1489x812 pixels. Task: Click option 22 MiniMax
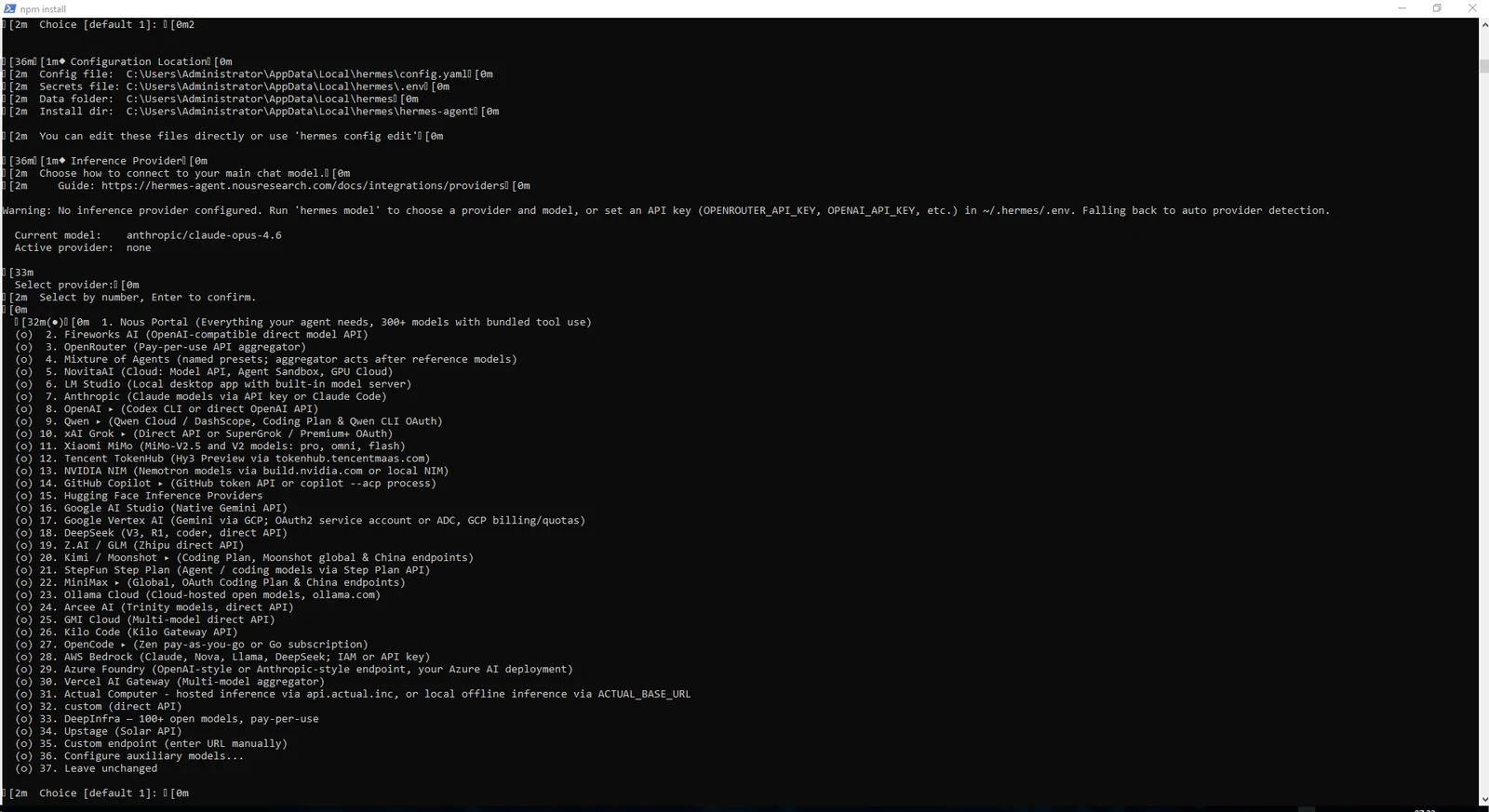(210, 582)
